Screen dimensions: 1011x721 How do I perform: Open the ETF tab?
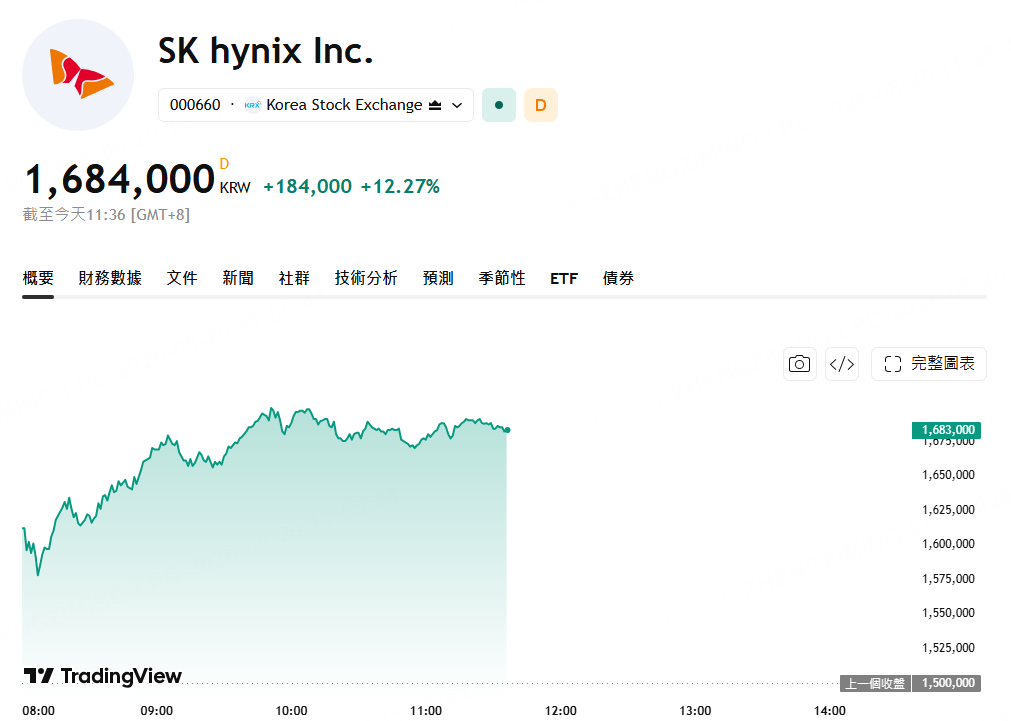click(564, 278)
